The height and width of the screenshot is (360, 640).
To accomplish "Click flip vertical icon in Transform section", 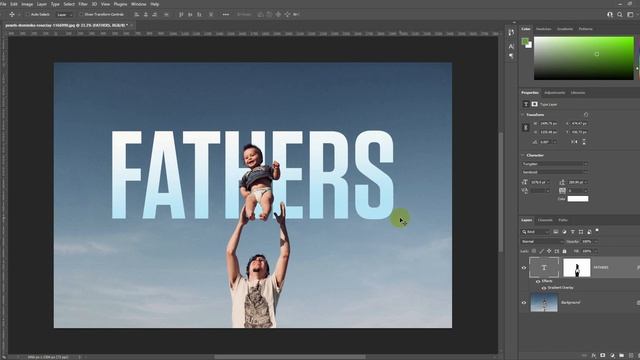I will click(x=584, y=142).
